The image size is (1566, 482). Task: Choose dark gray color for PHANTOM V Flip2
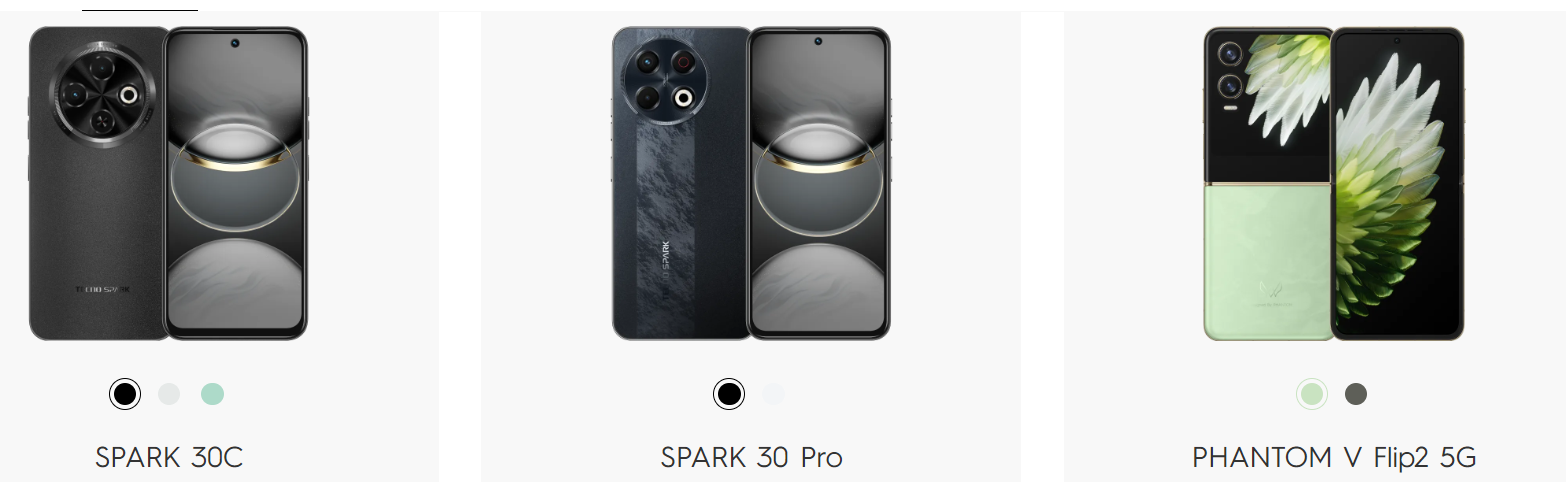pos(1356,394)
